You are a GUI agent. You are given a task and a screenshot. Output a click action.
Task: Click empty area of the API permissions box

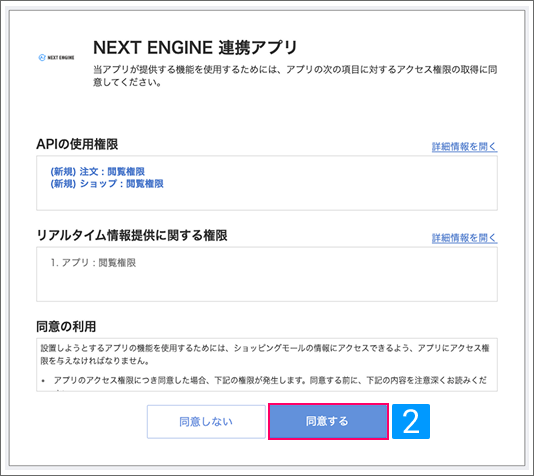[x=324, y=197]
